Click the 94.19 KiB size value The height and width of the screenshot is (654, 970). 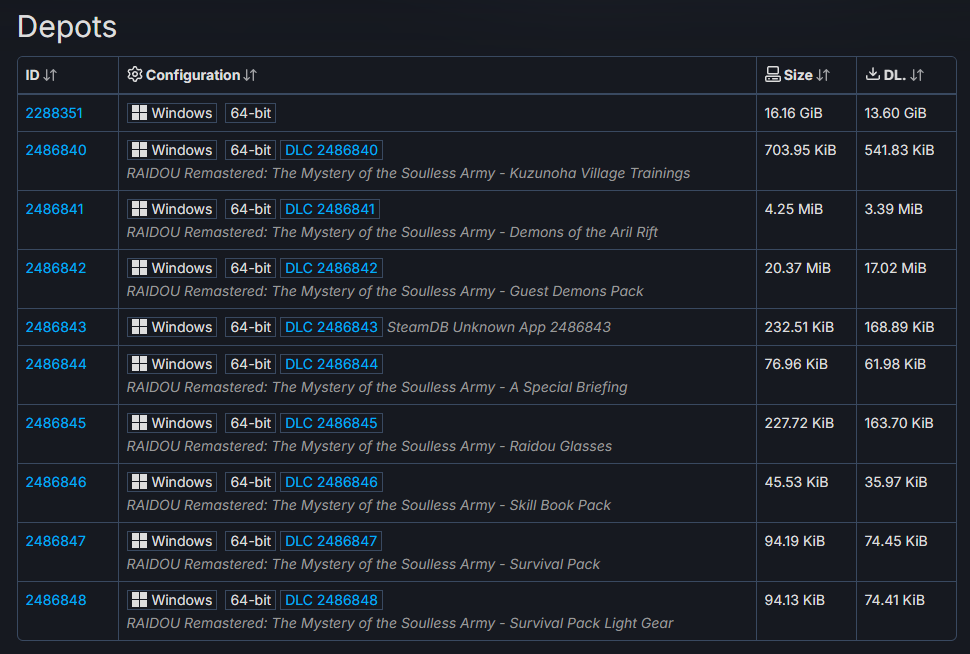coord(795,541)
